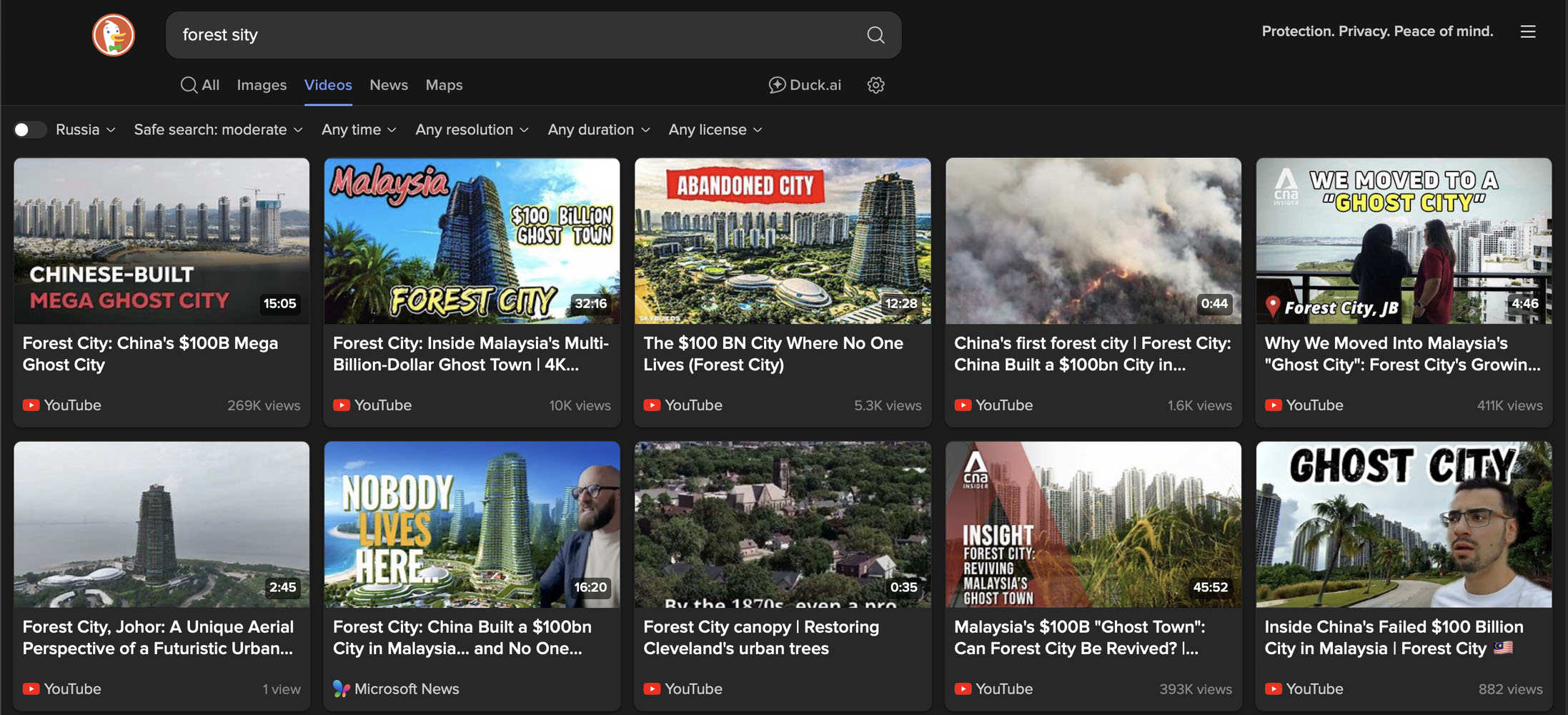Open 'Why We Moved Into Malaysia's Ghost City' title
Image resolution: width=1568 pixels, height=715 pixels.
(x=1401, y=354)
